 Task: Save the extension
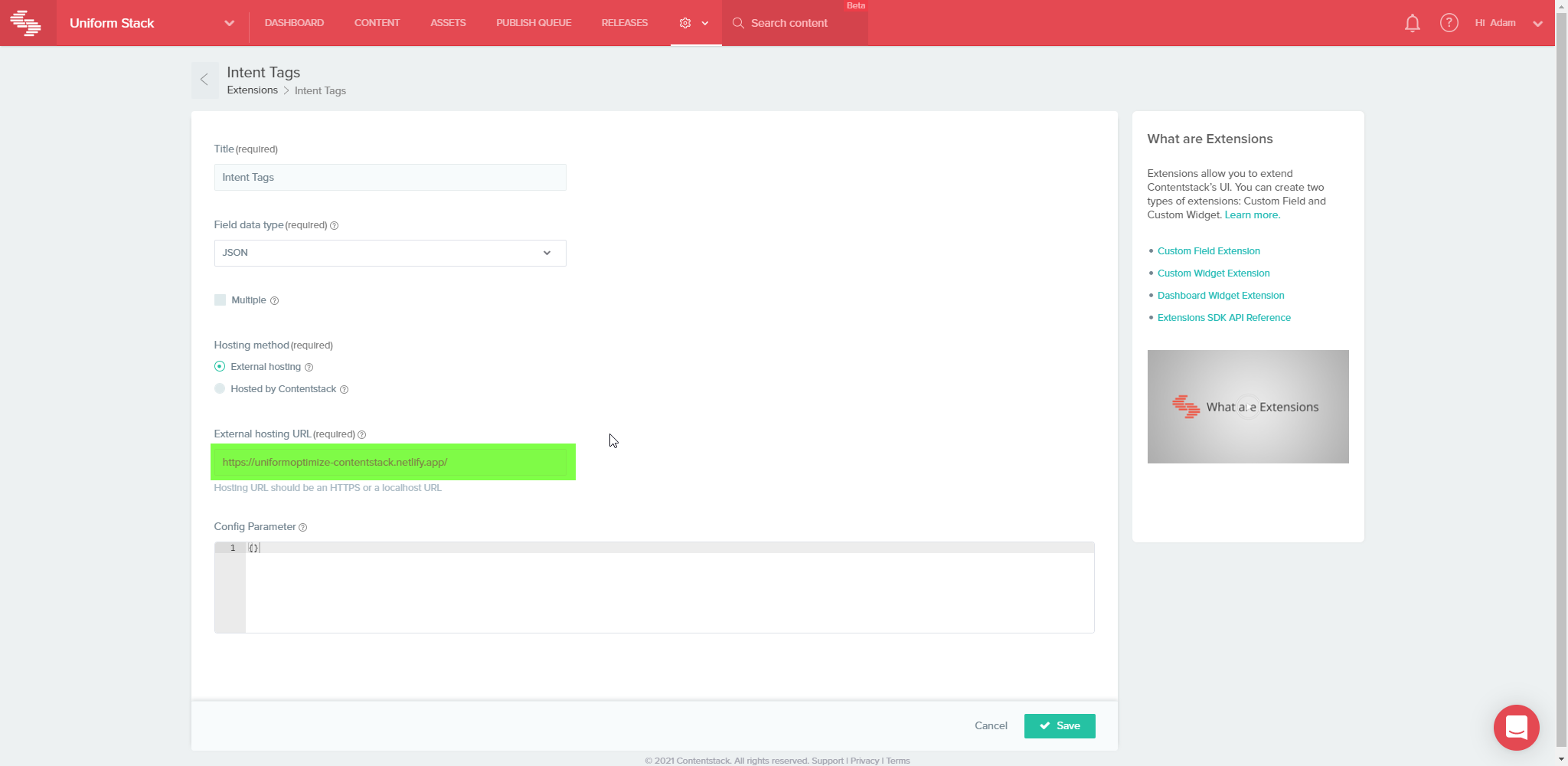pyautogui.click(x=1060, y=726)
